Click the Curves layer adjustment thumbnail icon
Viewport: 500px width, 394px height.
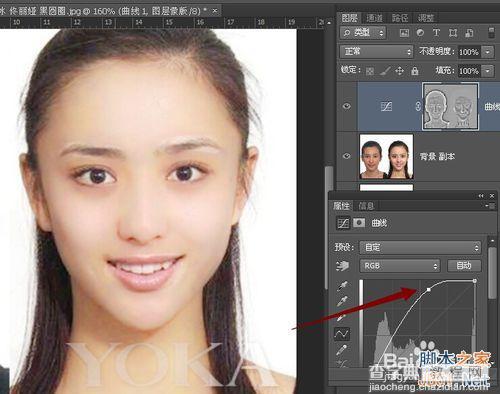point(386,106)
